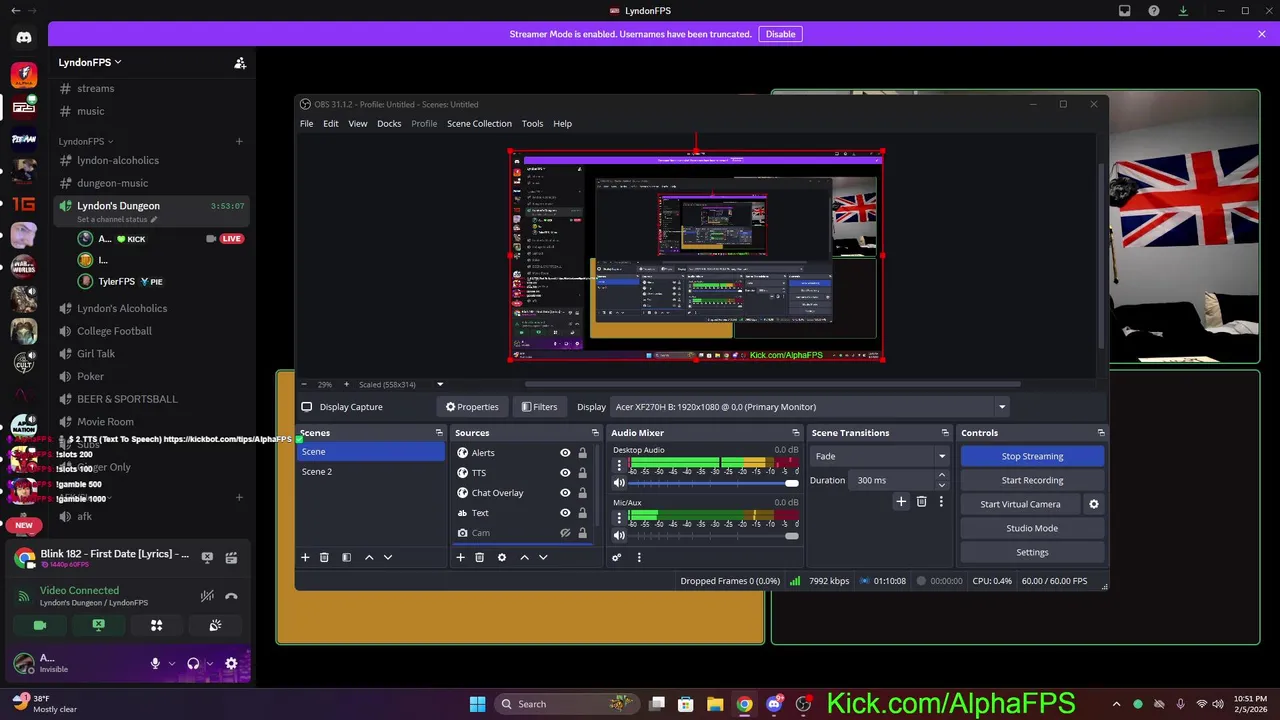Viewport: 1280px width, 720px height.
Task: Open virtual camera settings gear
Action: pos(1094,504)
